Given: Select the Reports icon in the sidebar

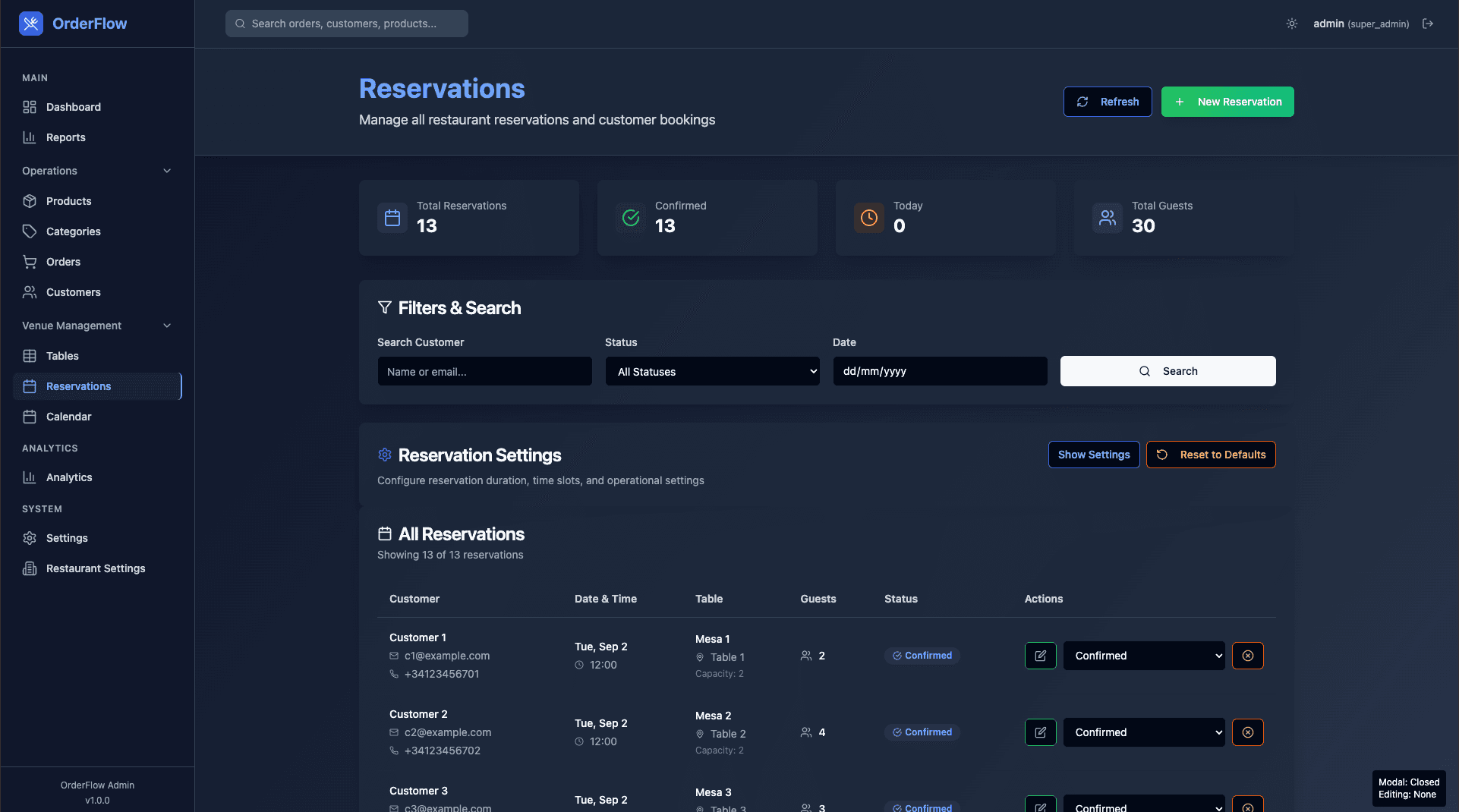Looking at the screenshot, I should click(30, 137).
